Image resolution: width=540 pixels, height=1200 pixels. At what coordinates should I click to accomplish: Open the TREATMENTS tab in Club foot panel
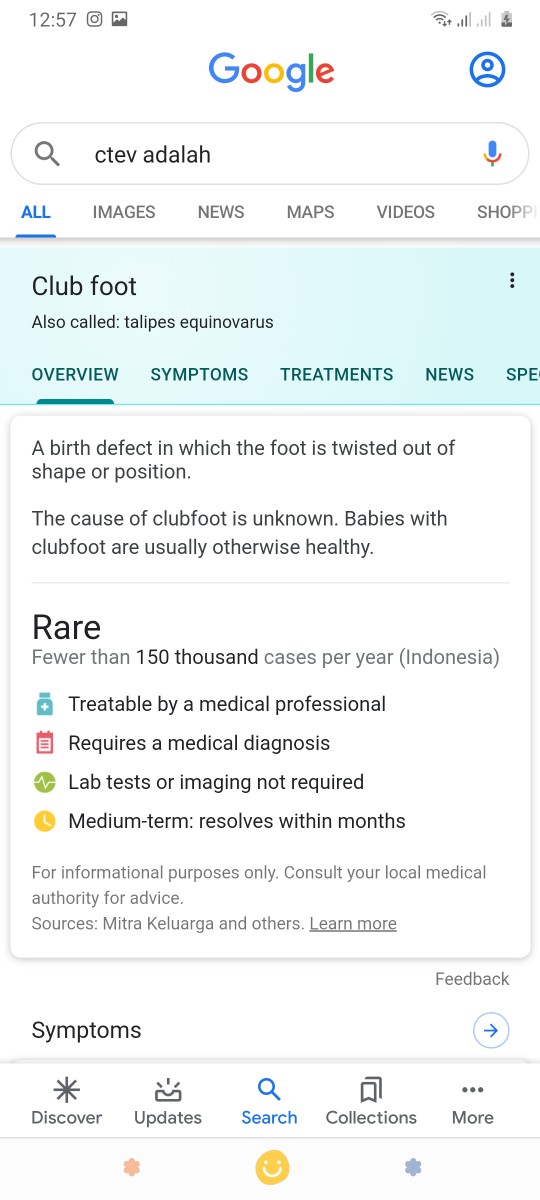point(337,375)
